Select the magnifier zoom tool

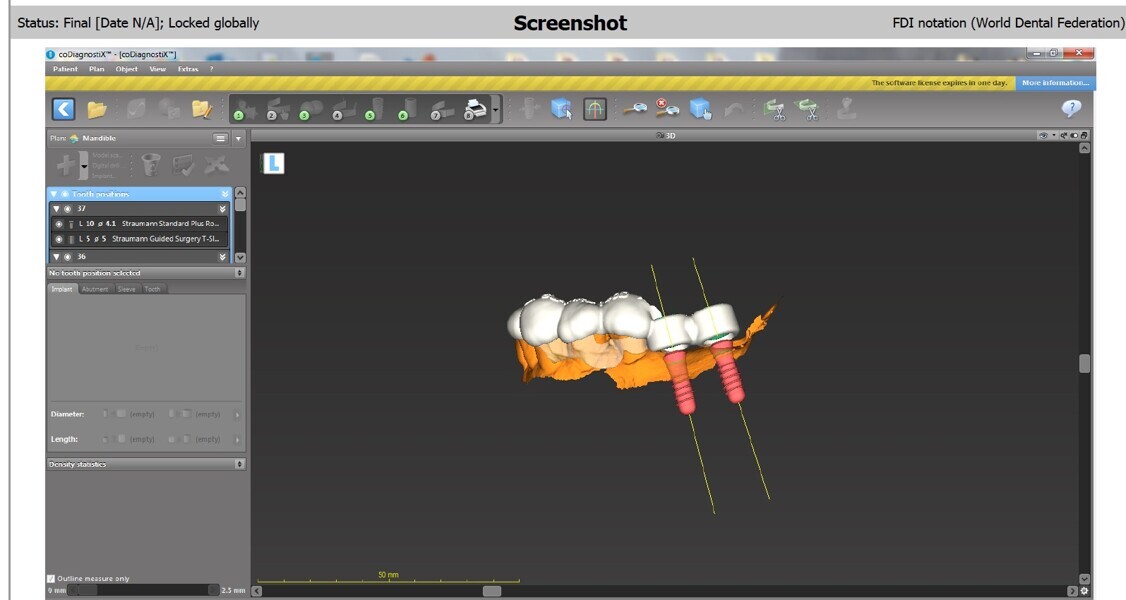click(x=634, y=109)
